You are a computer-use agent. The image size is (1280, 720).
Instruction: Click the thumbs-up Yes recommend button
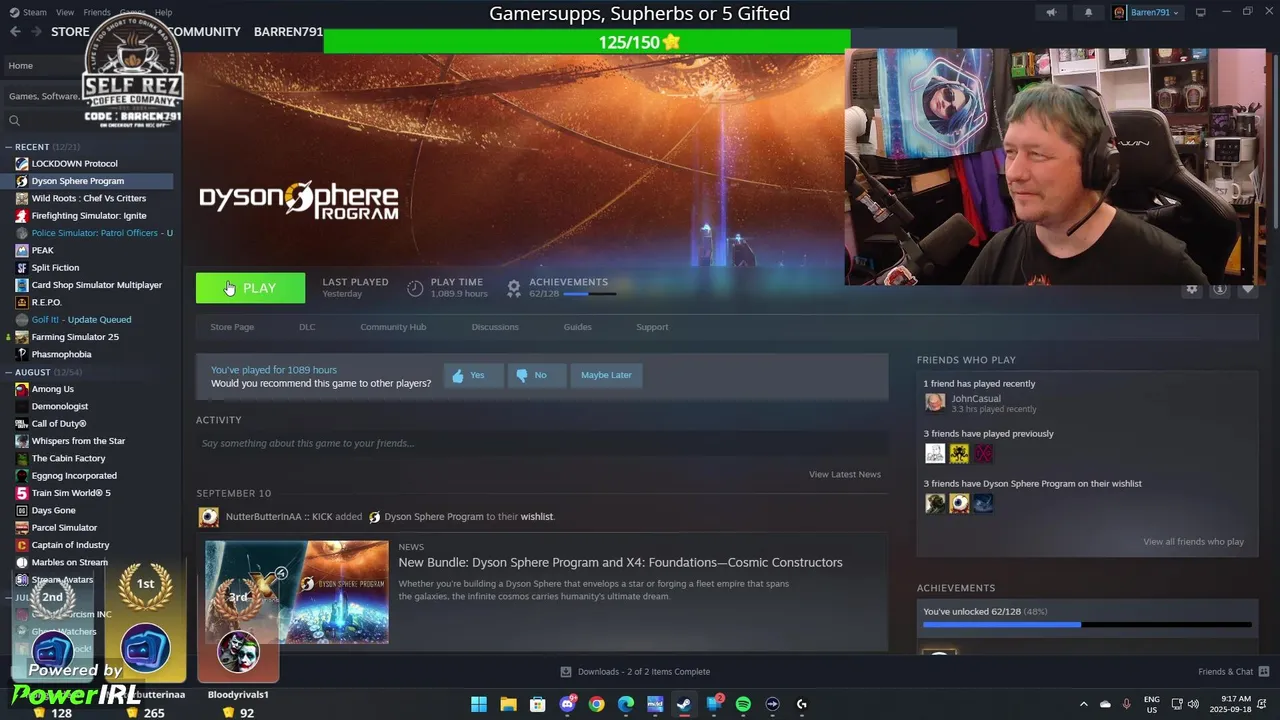tap(473, 375)
